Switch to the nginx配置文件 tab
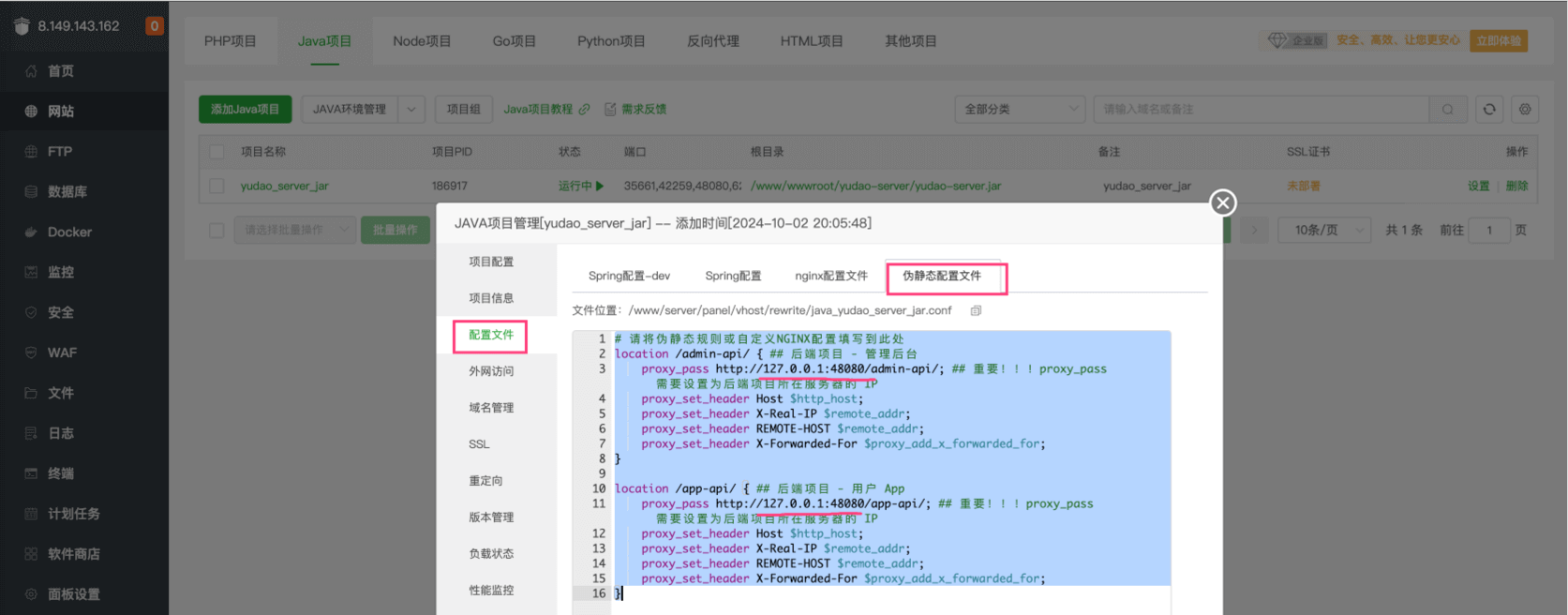Viewport: 1568px width, 615px height. 830,276
